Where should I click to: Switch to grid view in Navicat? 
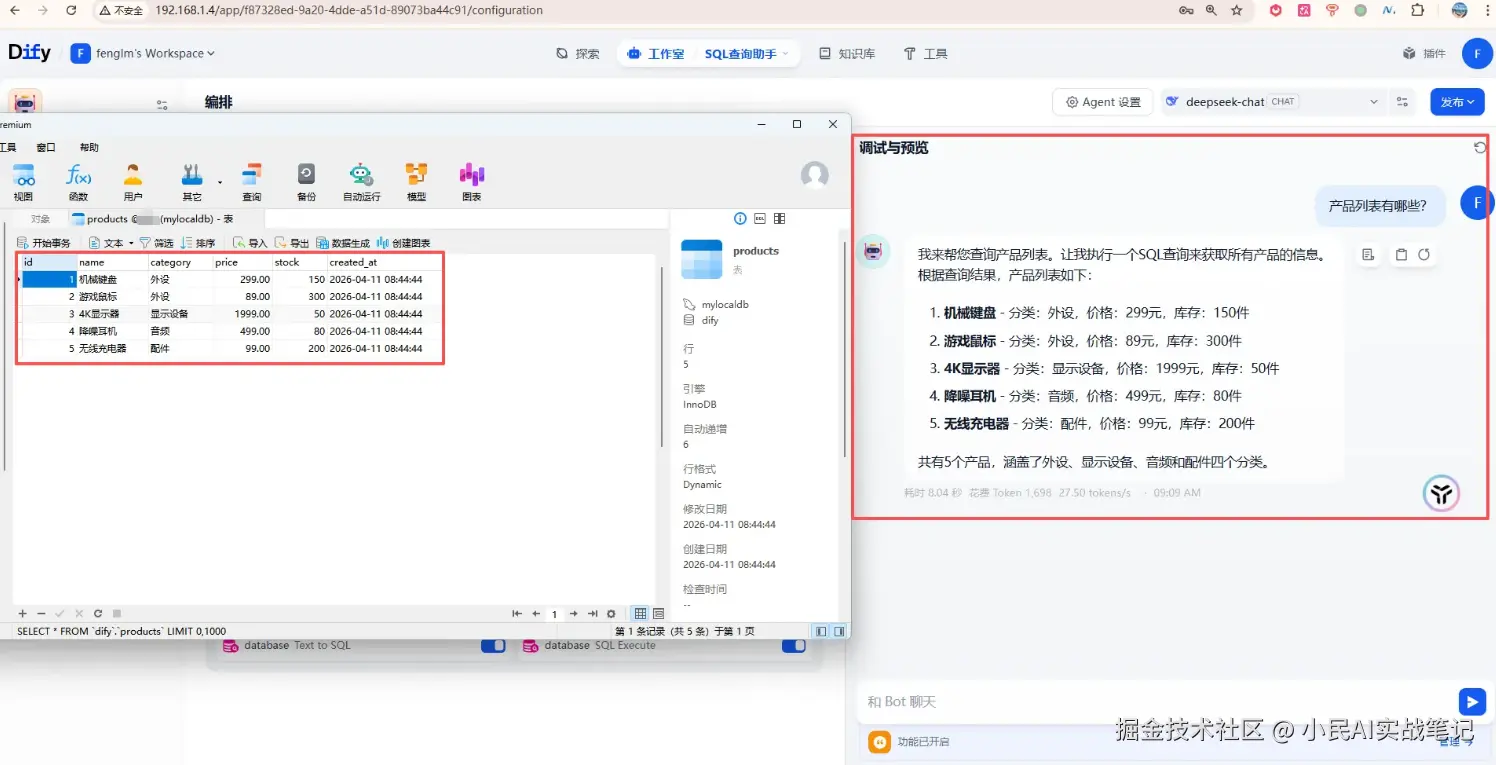click(x=641, y=613)
